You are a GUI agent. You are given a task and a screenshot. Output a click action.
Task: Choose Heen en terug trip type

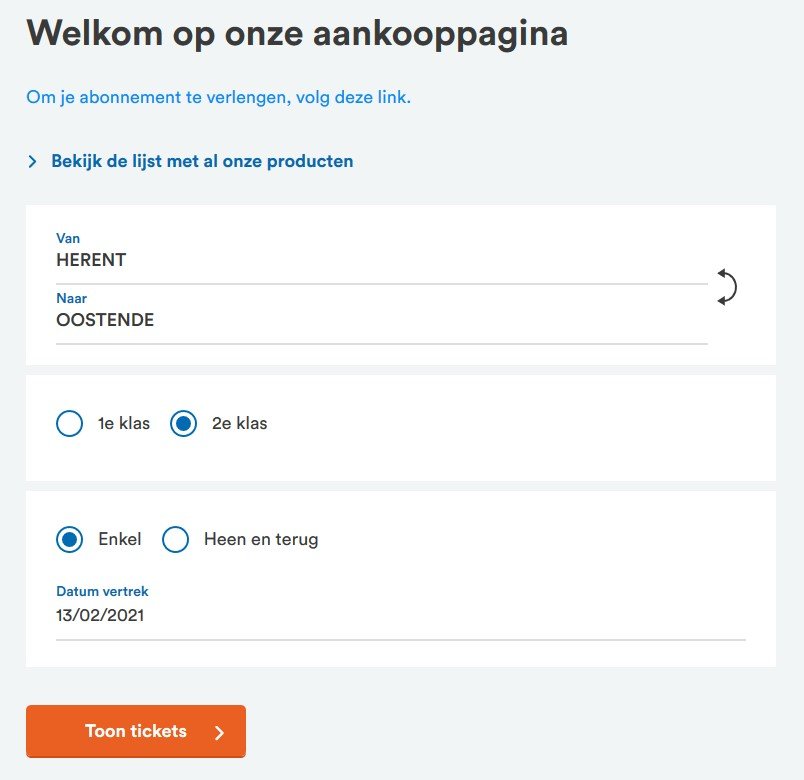point(175,539)
